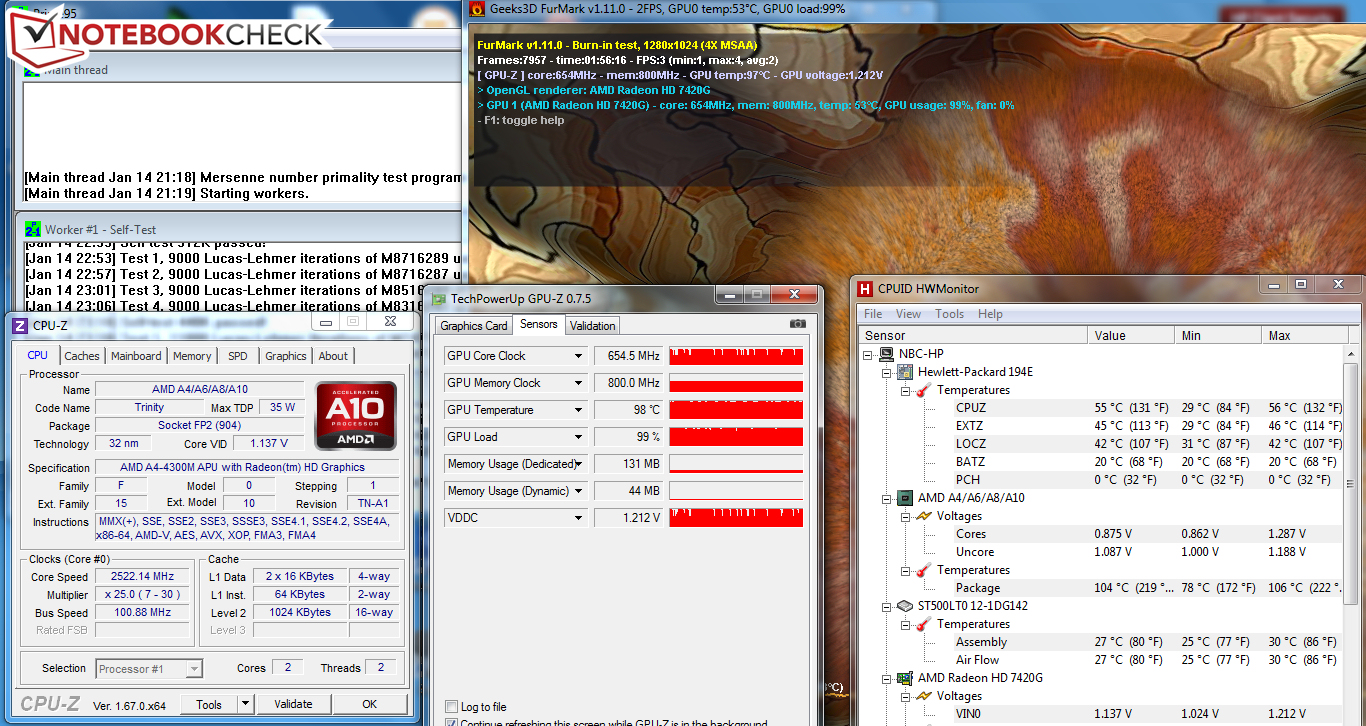The height and width of the screenshot is (726, 1366).
Task: Open the Help menu in HWMonitor
Action: [x=990, y=314]
